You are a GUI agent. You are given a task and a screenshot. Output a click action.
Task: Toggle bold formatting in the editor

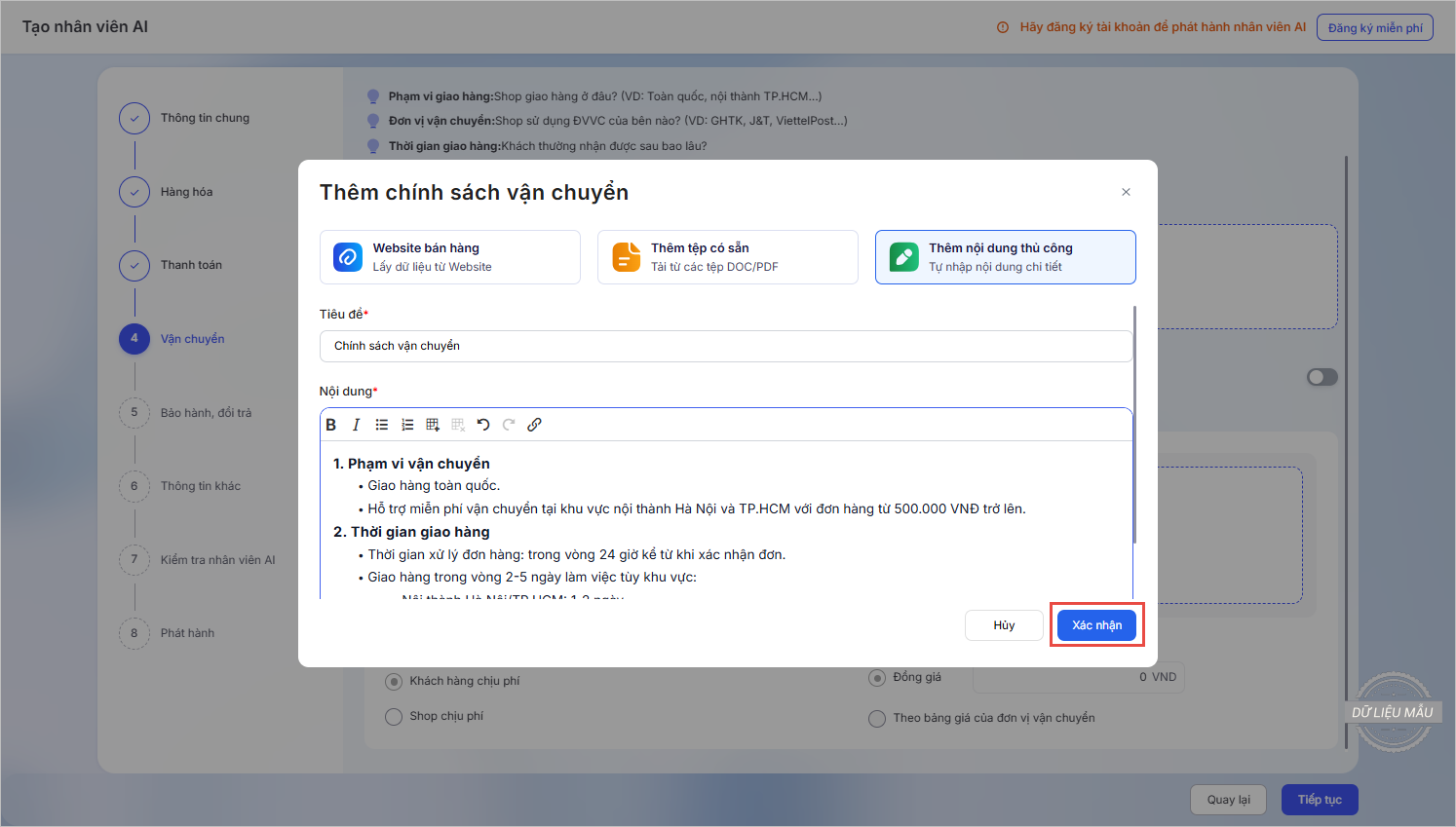[x=331, y=425]
